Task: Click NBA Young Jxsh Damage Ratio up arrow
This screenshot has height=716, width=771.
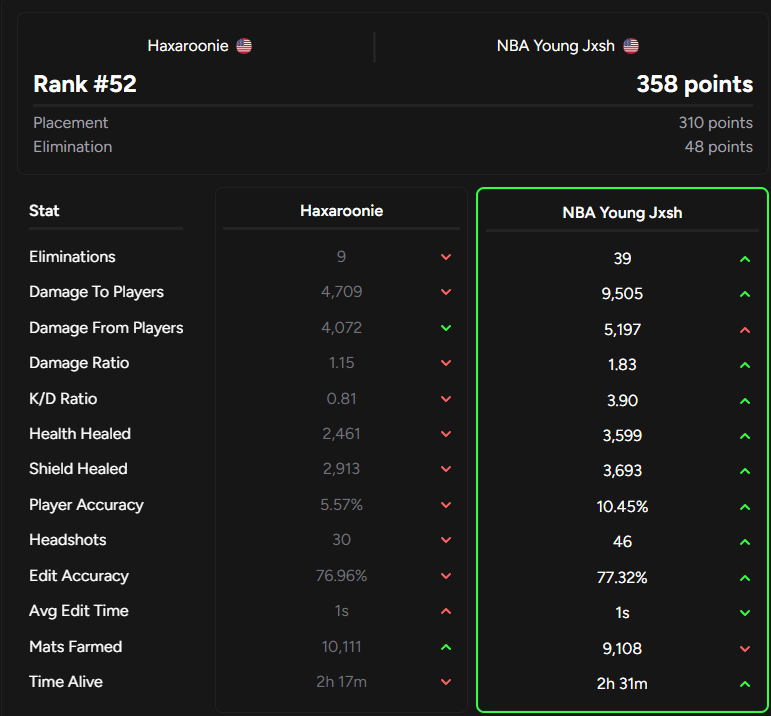Action: [745, 365]
